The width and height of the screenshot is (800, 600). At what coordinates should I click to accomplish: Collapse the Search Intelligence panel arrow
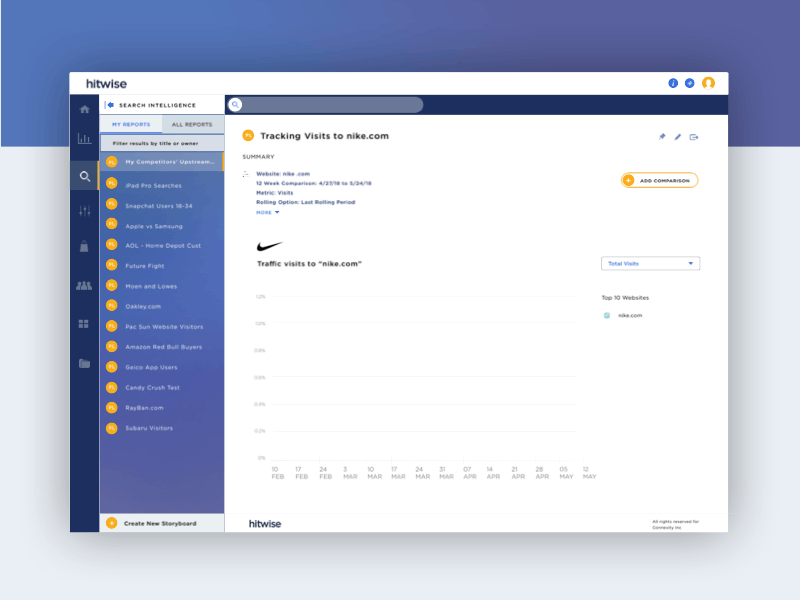coord(109,105)
